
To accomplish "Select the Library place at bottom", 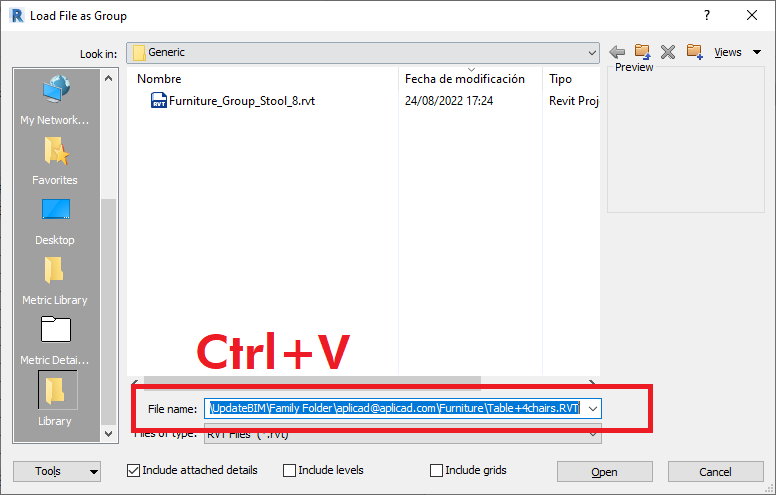I will click(x=55, y=400).
